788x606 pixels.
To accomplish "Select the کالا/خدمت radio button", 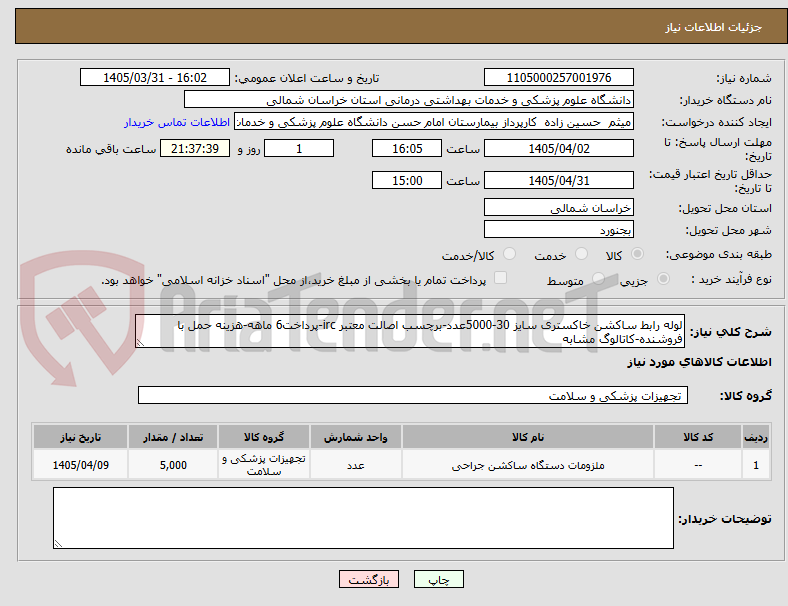I will tap(510, 254).
